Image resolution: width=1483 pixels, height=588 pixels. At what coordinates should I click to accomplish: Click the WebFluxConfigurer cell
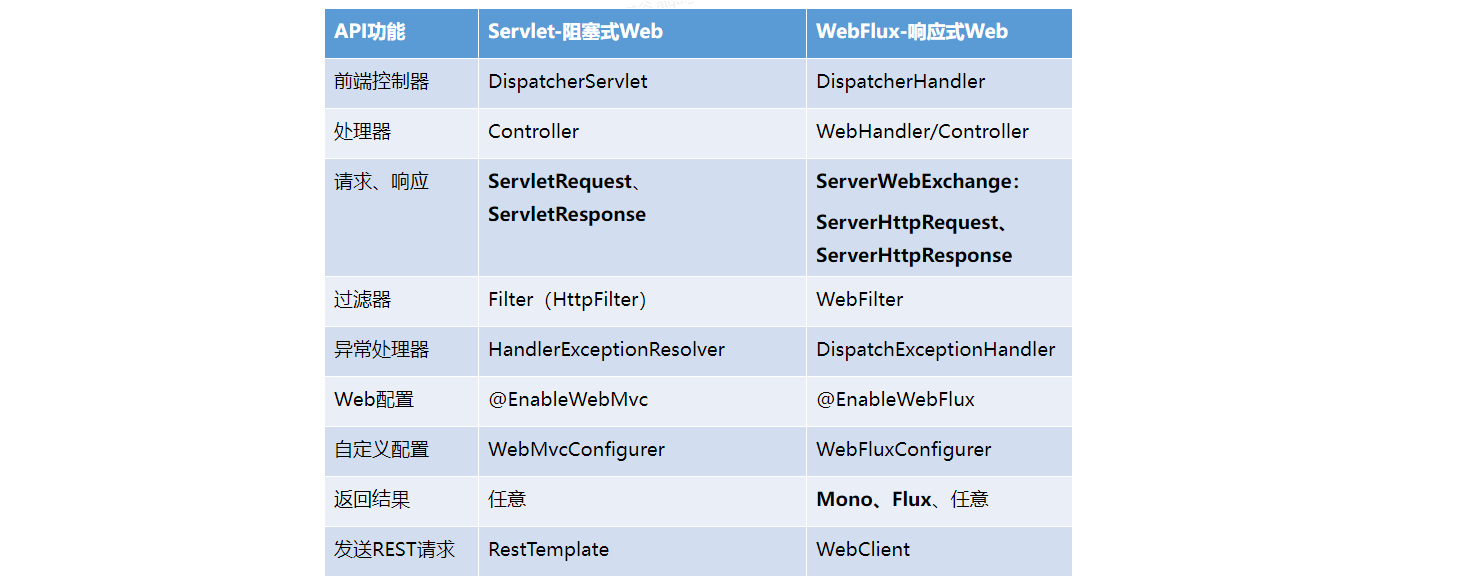point(939,451)
